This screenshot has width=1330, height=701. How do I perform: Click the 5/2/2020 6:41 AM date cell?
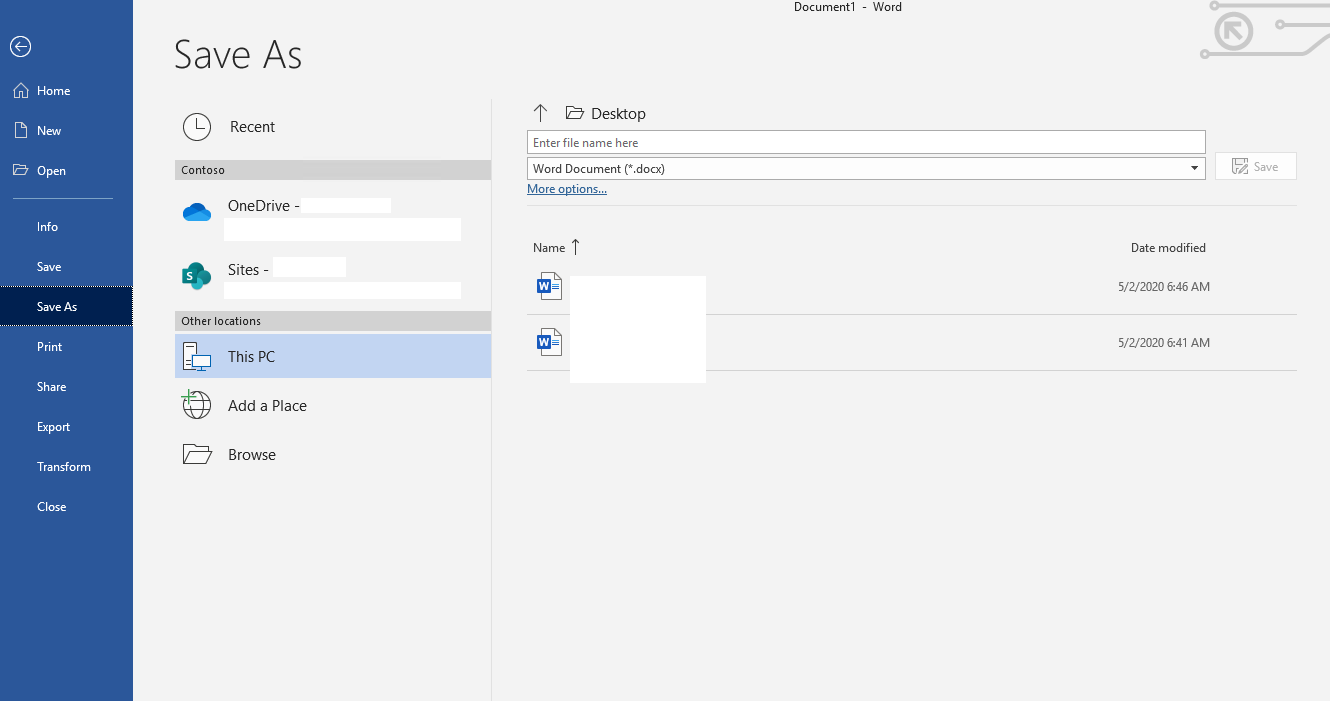(x=1164, y=343)
